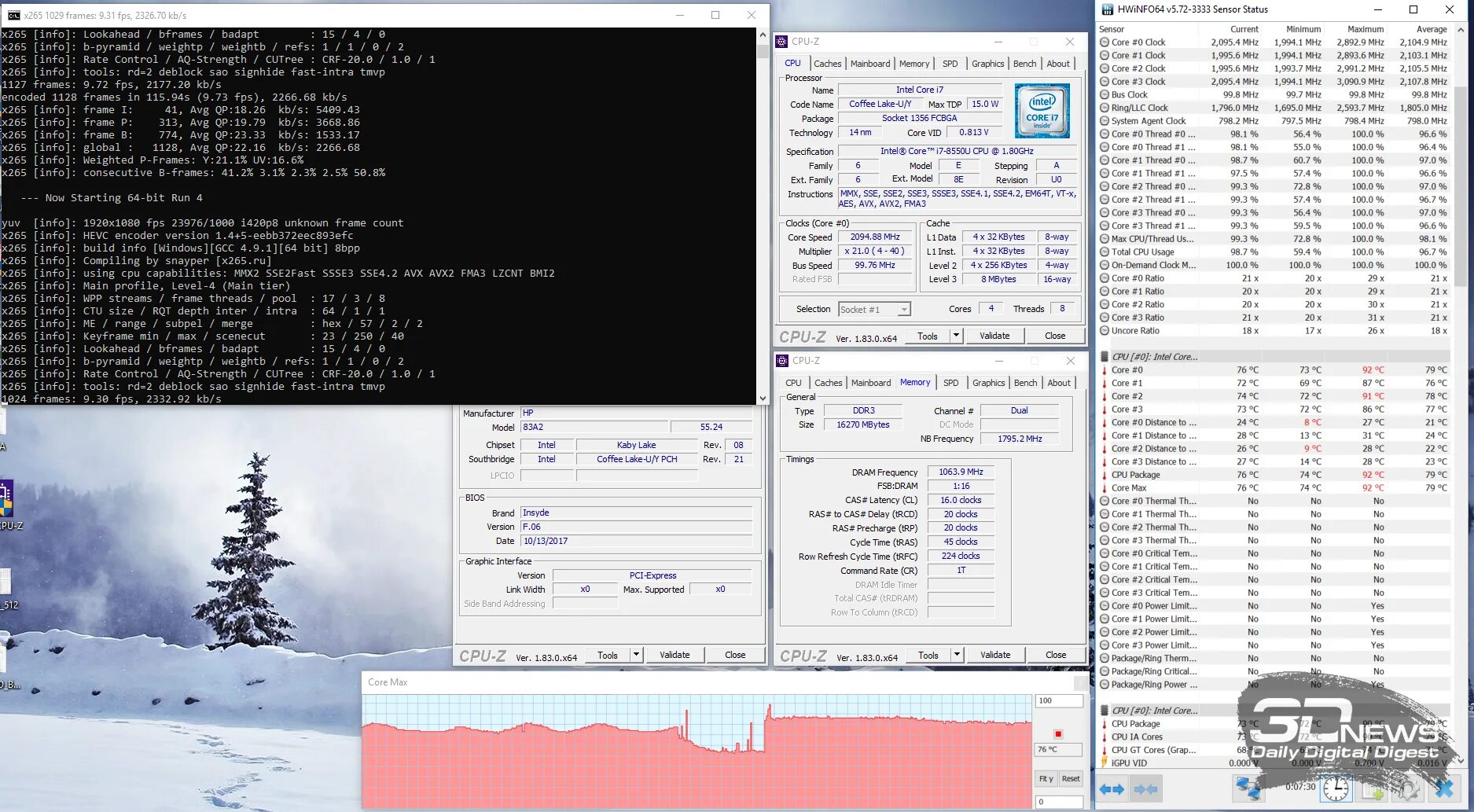
Task: Click the clock icon beside Bus Clock sensor row
Action: [x=1105, y=95]
